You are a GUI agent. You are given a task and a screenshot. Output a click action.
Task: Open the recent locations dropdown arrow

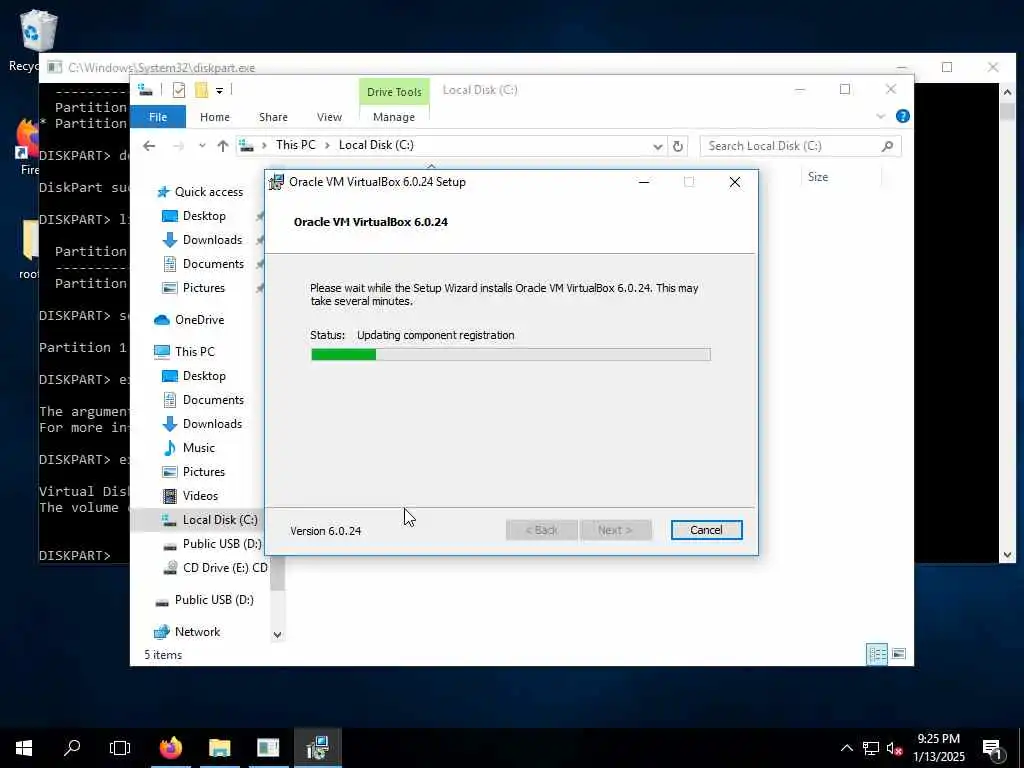point(202,146)
